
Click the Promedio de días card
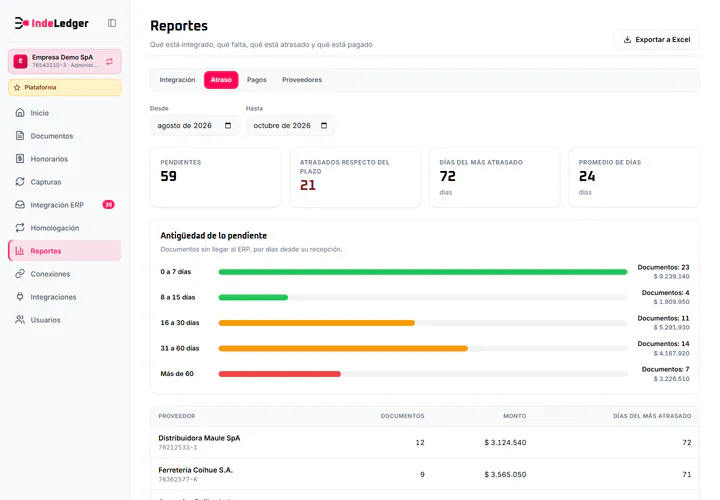click(634, 177)
